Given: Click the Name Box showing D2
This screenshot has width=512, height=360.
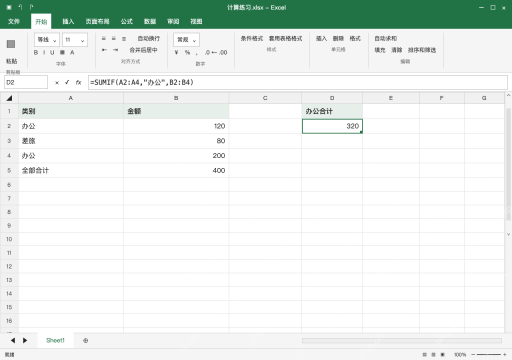Looking at the screenshot, I should tap(26, 82).
